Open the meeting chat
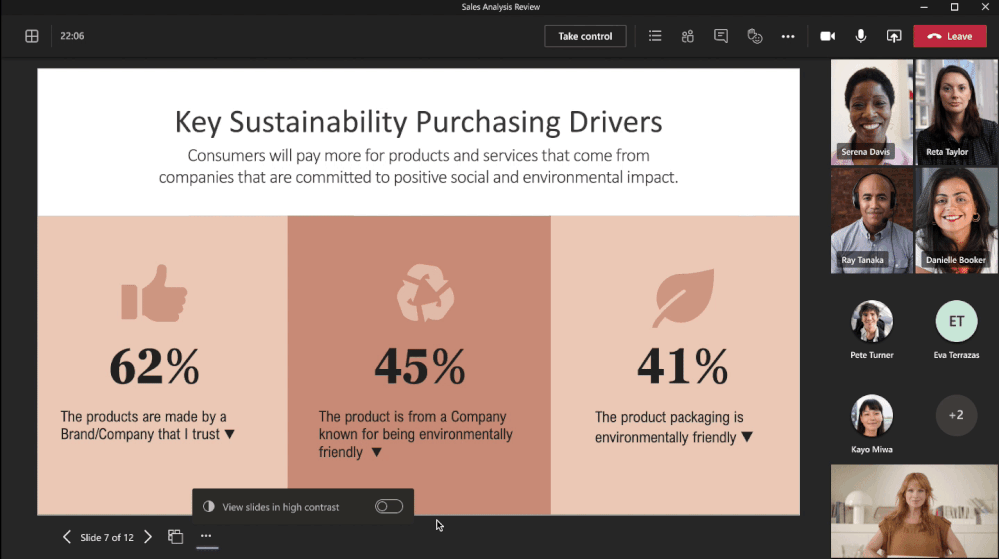 tap(721, 36)
